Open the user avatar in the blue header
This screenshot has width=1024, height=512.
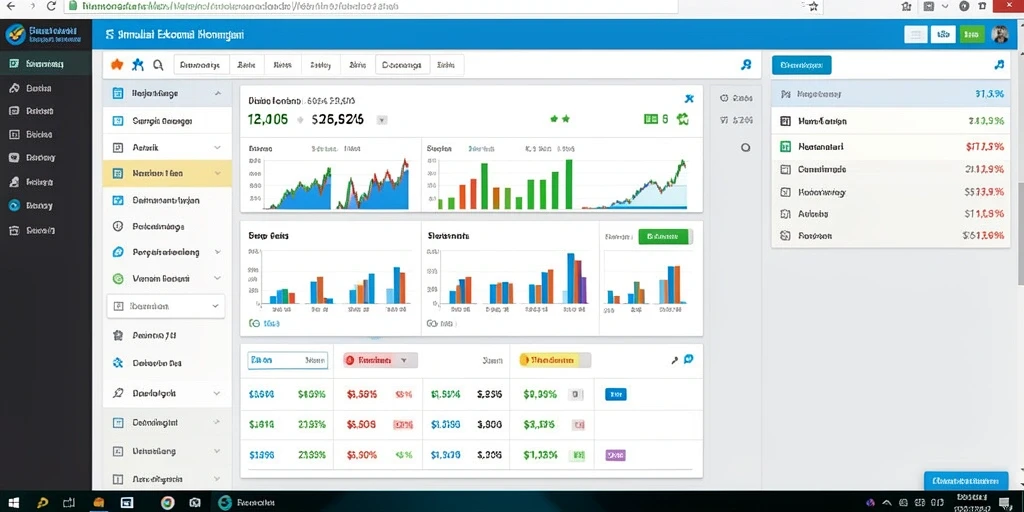tap(999, 35)
